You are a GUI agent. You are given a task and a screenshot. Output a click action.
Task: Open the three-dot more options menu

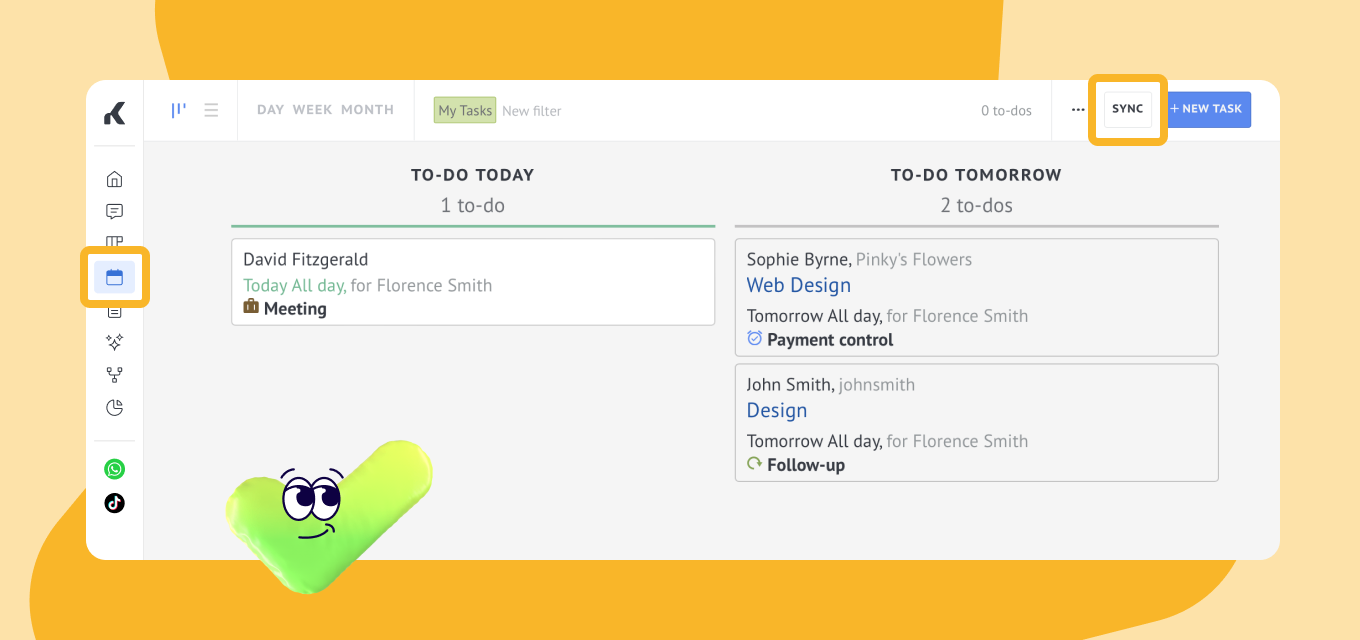(1078, 110)
